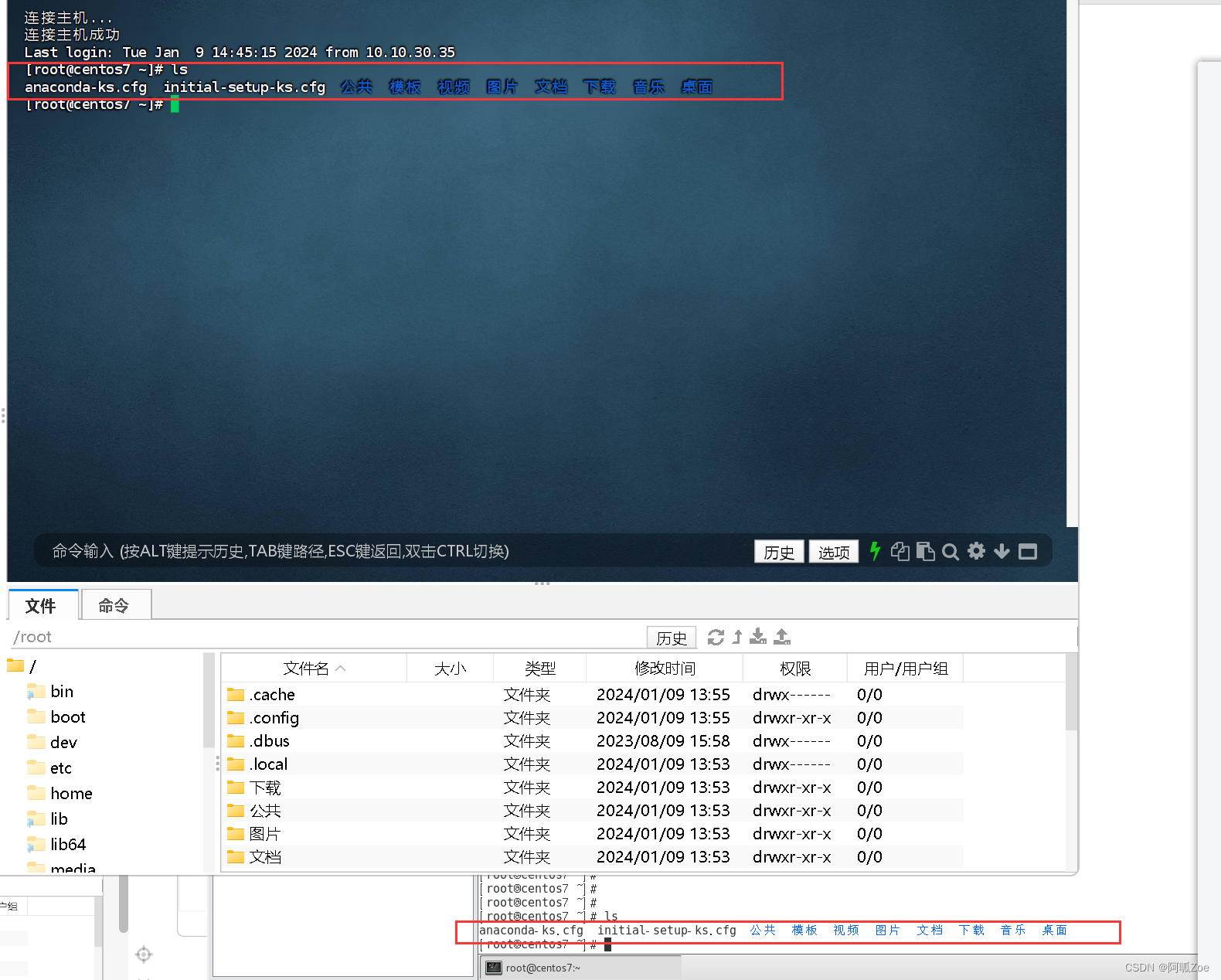1221x980 pixels.
Task: Click the go-up-directory arrow icon
Action: (x=737, y=637)
